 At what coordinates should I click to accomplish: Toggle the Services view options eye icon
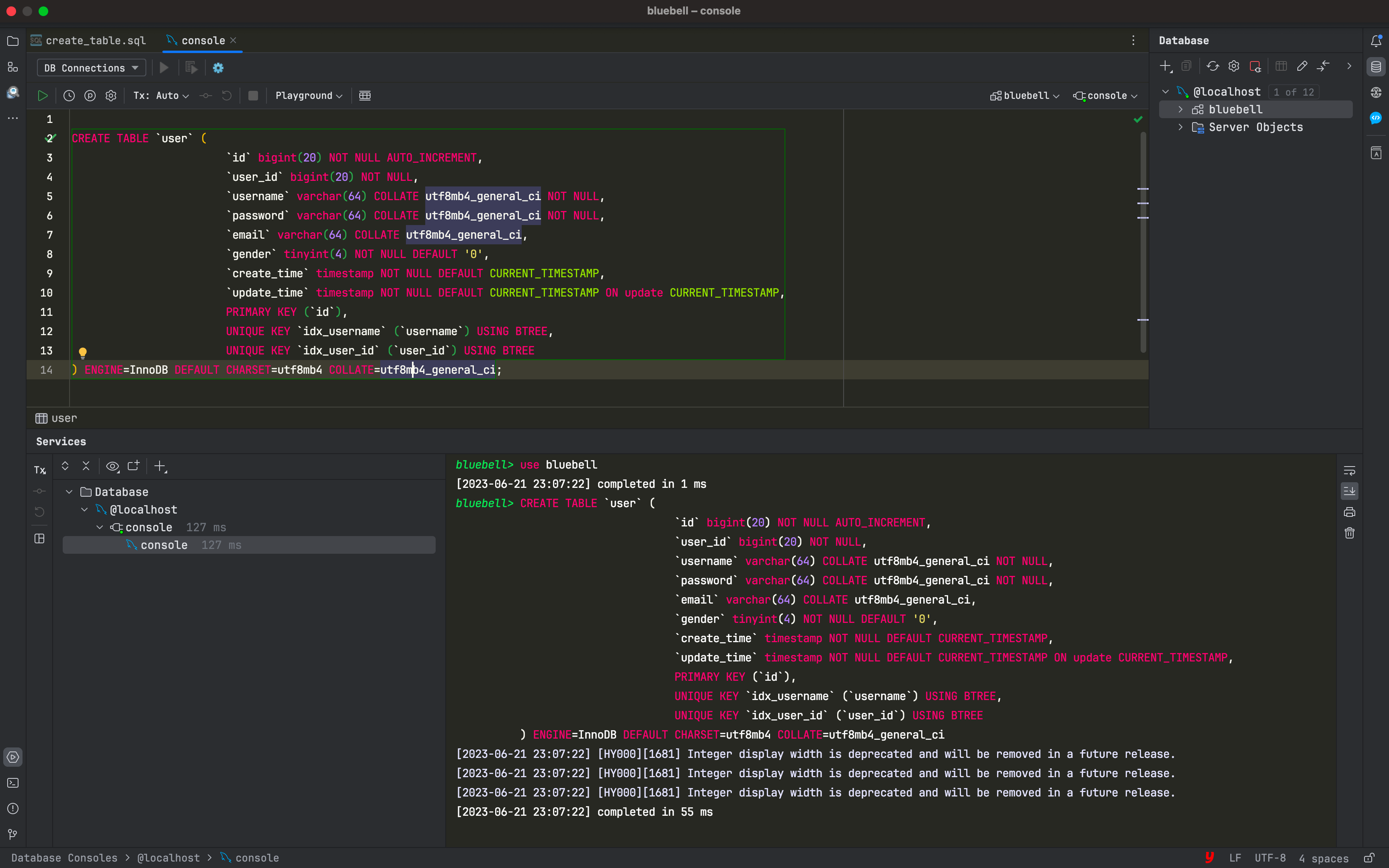(x=113, y=466)
